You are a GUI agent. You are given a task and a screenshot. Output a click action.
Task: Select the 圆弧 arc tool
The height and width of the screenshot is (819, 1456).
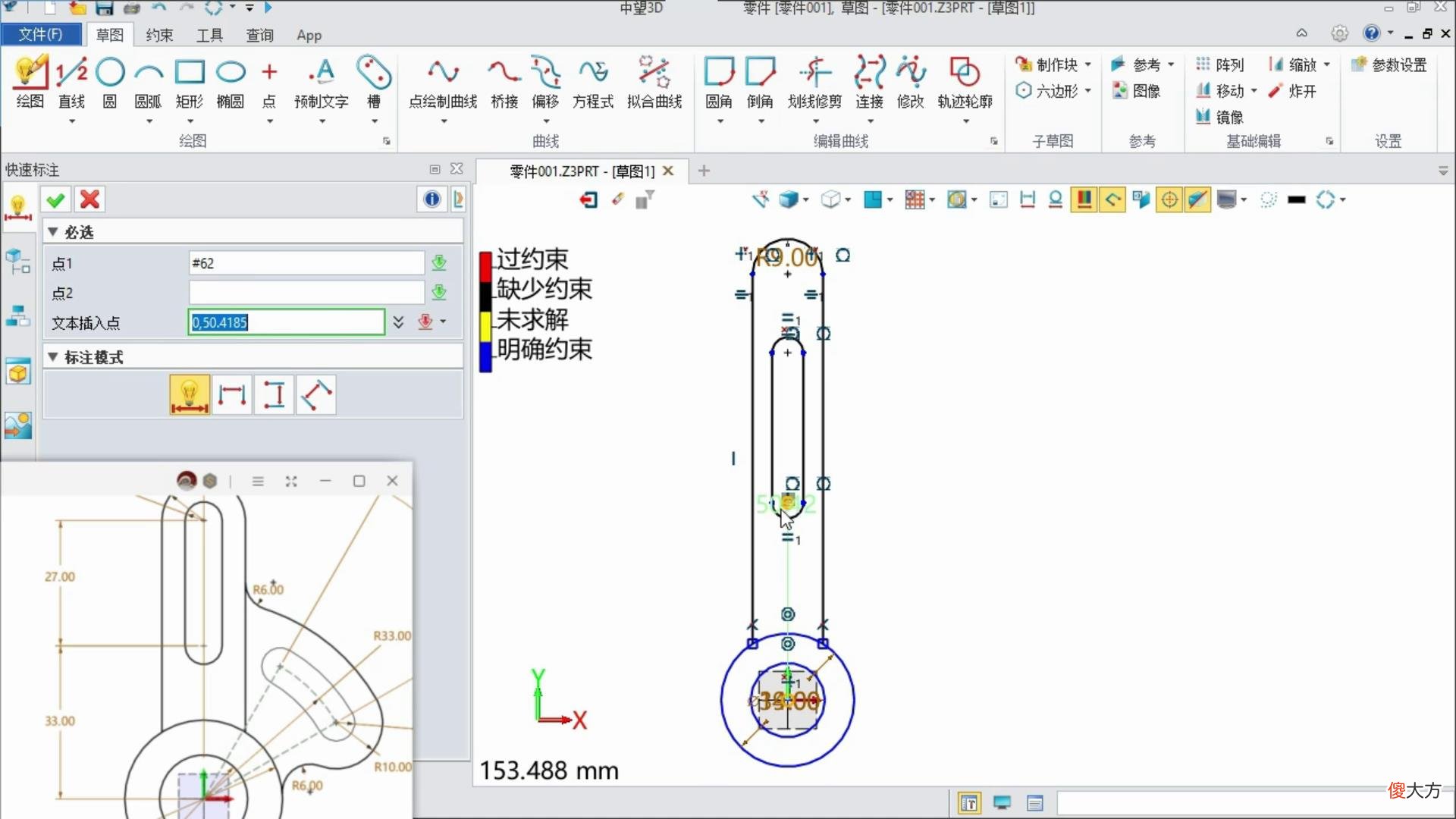[148, 82]
